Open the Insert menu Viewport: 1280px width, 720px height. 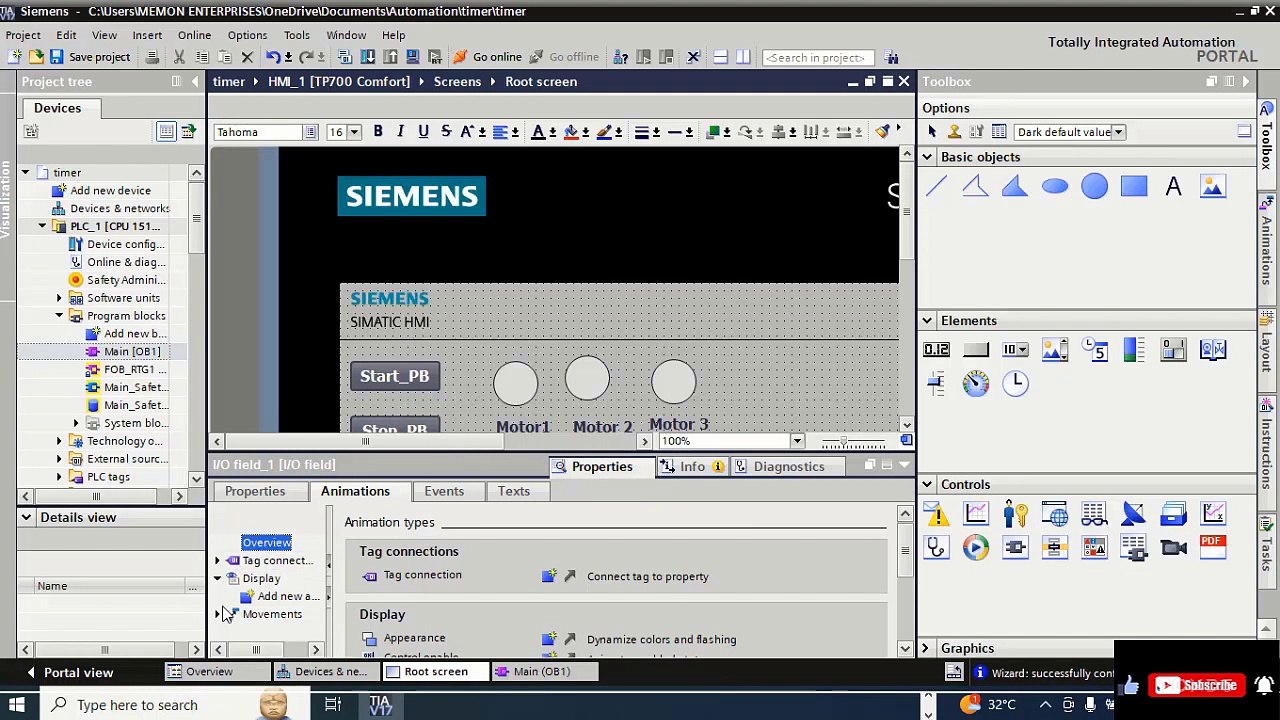point(147,35)
